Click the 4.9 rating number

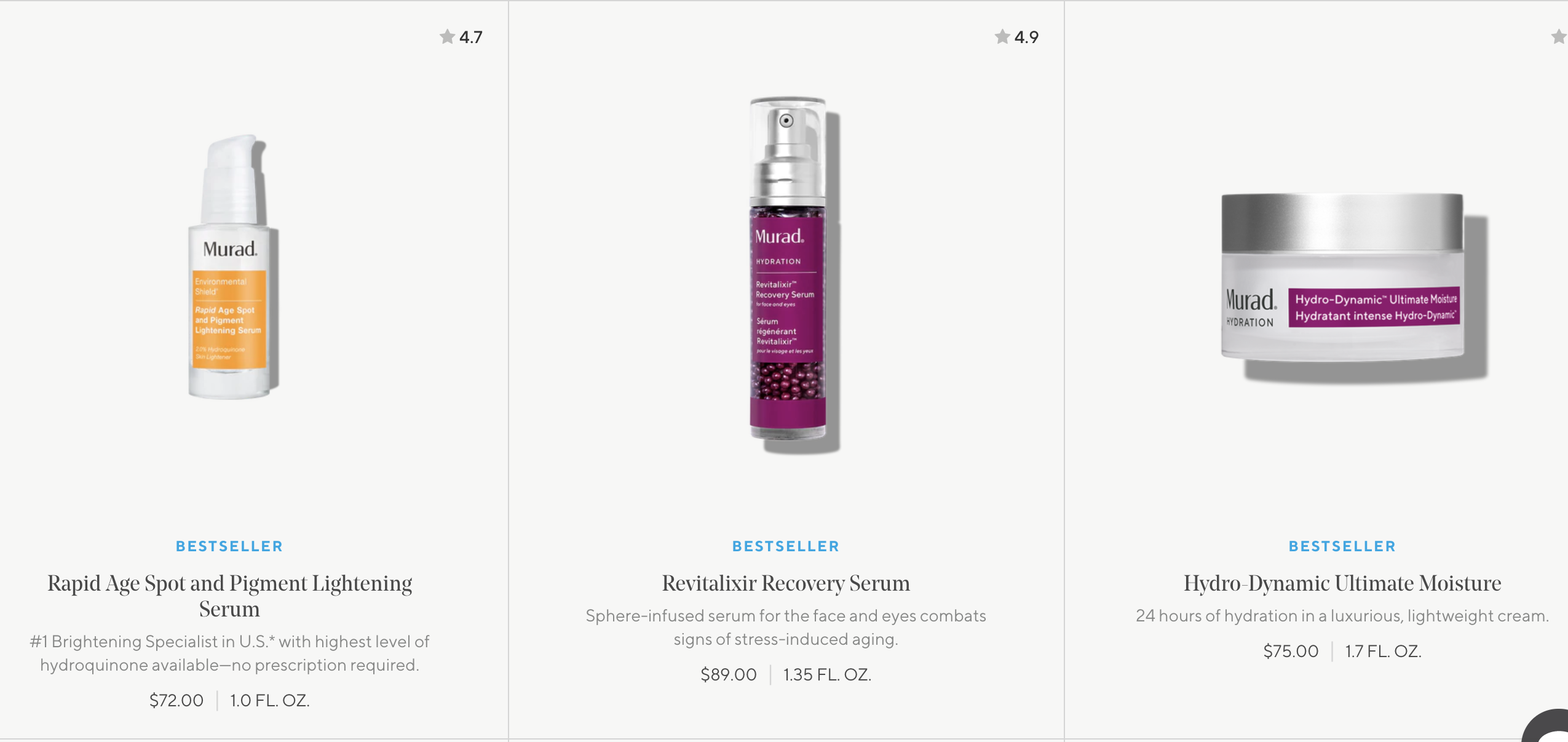(1026, 37)
